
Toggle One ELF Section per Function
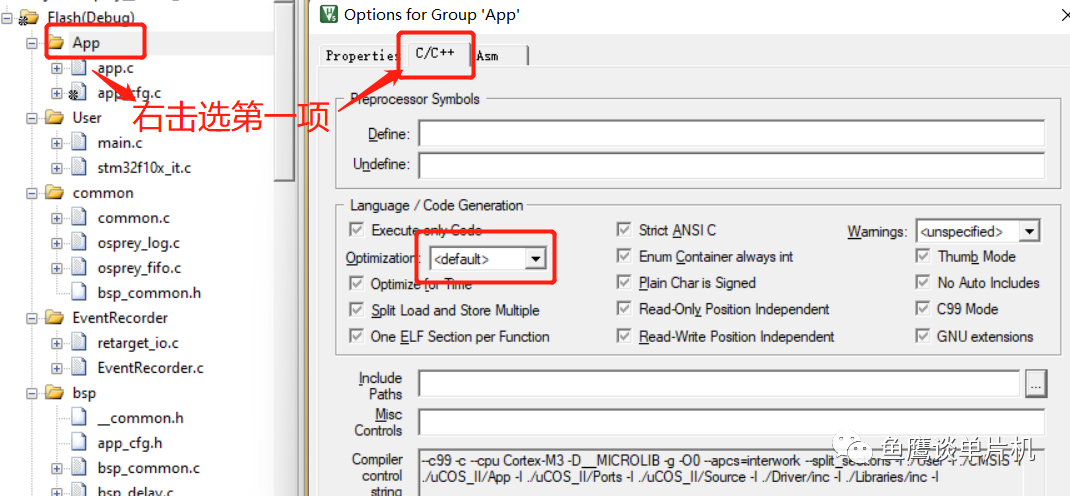click(x=356, y=336)
